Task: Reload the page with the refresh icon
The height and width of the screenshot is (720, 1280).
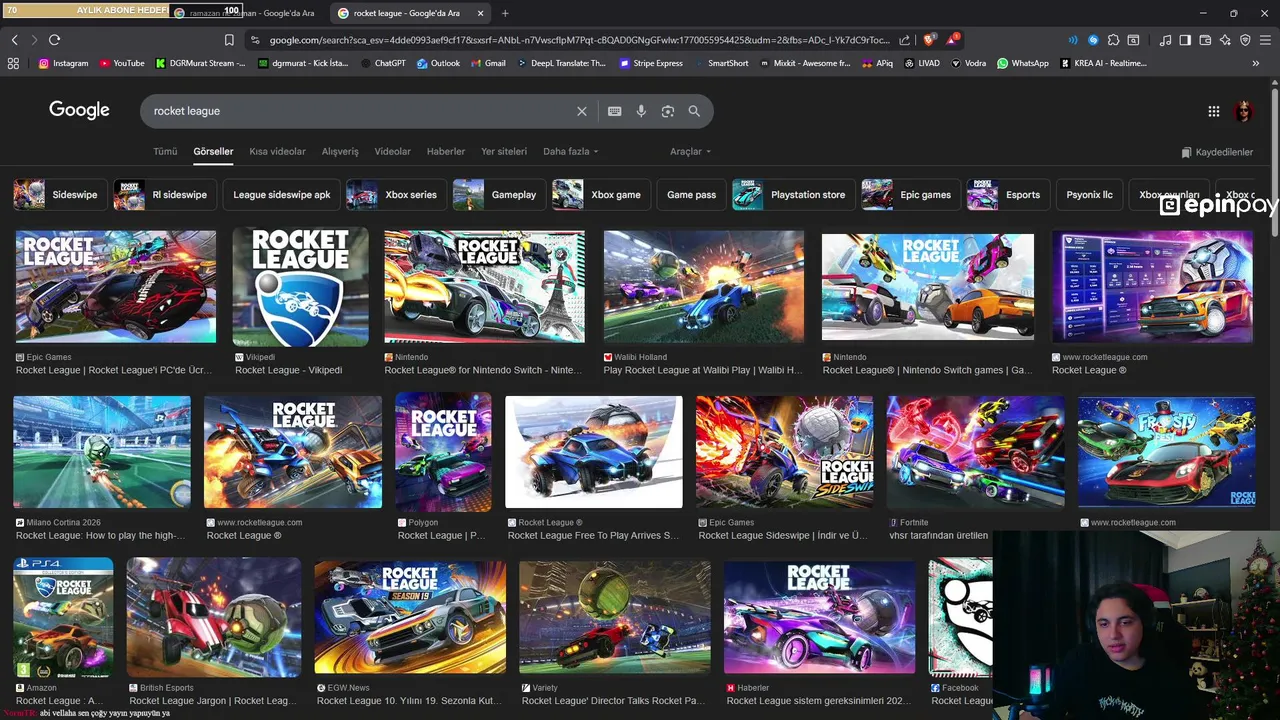Action: pyautogui.click(x=54, y=40)
